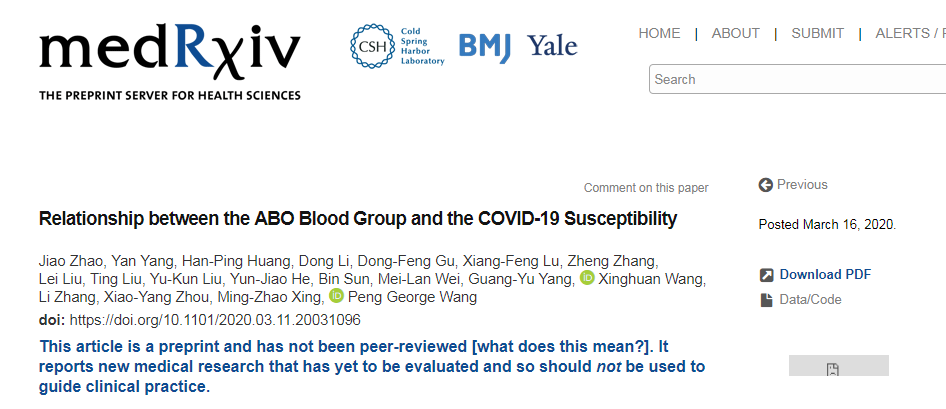Open Peng George Wang's ORCID icon
This screenshot has width=946, height=409.
pos(336,297)
